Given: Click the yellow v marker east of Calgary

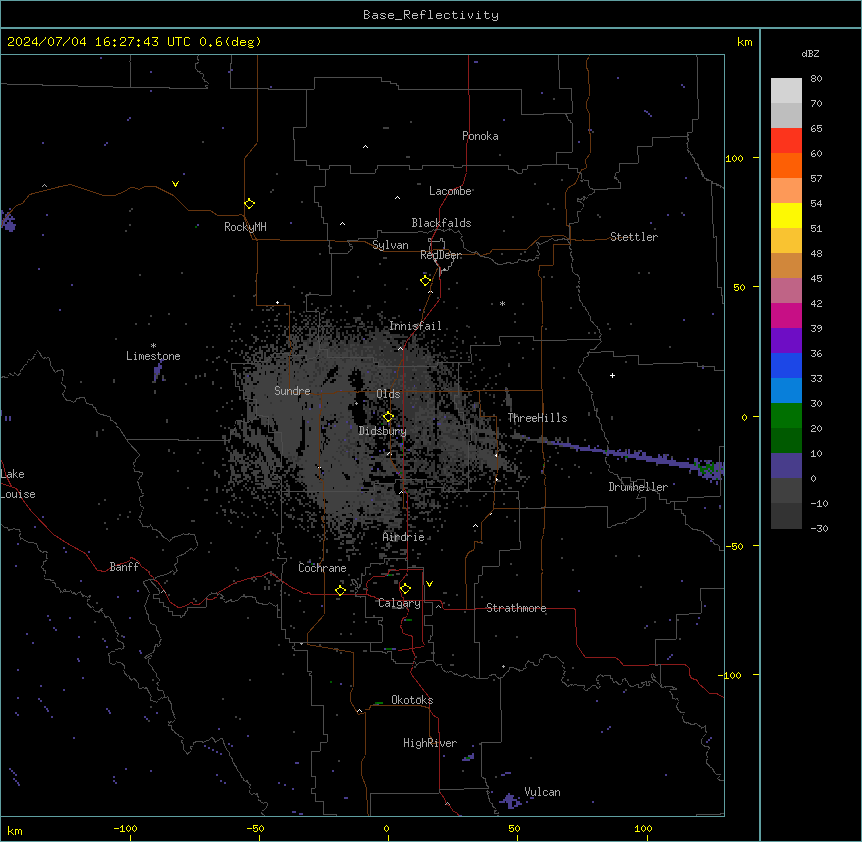Looking at the screenshot, I should (429, 584).
